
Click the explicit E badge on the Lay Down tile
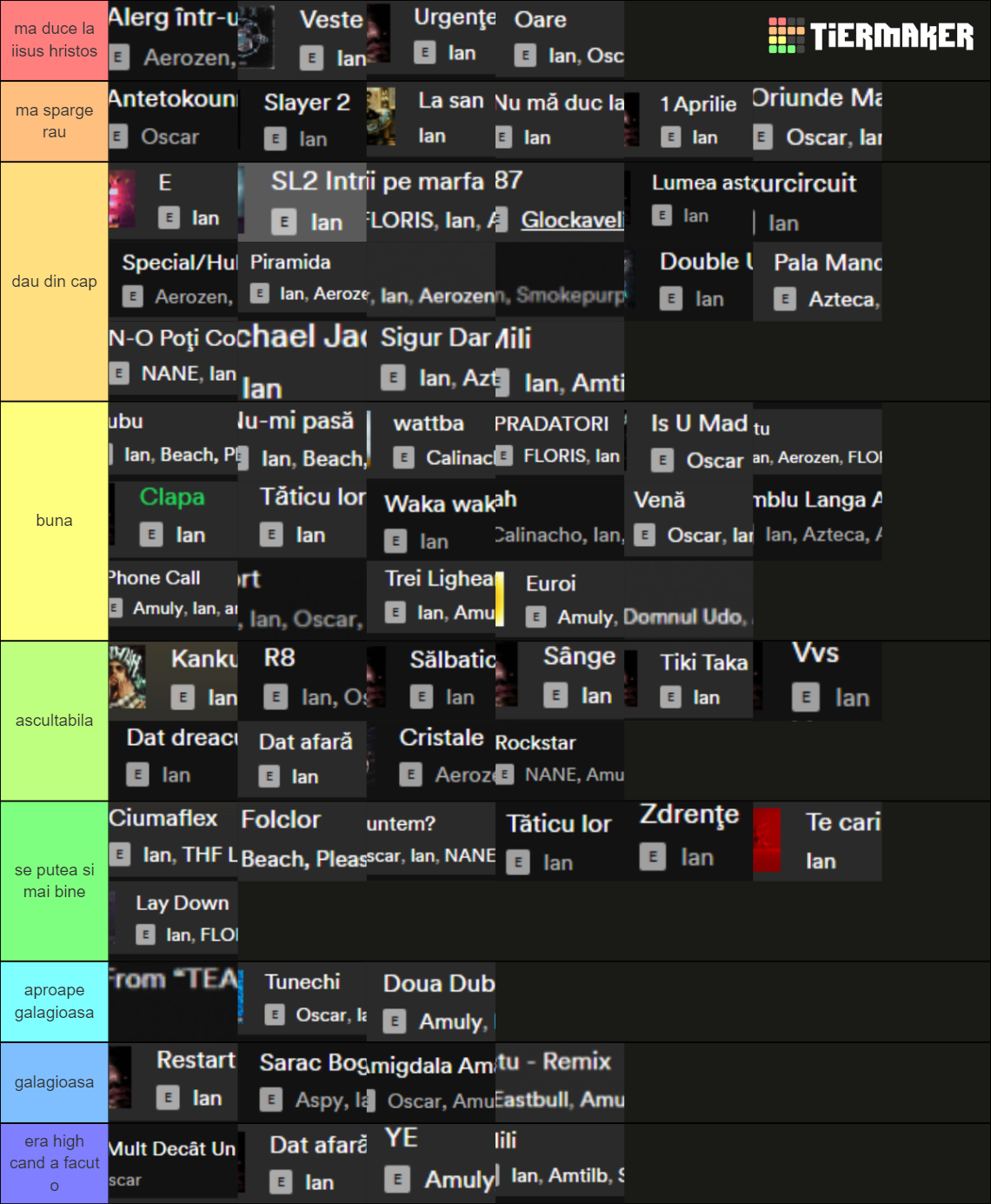click(145, 935)
